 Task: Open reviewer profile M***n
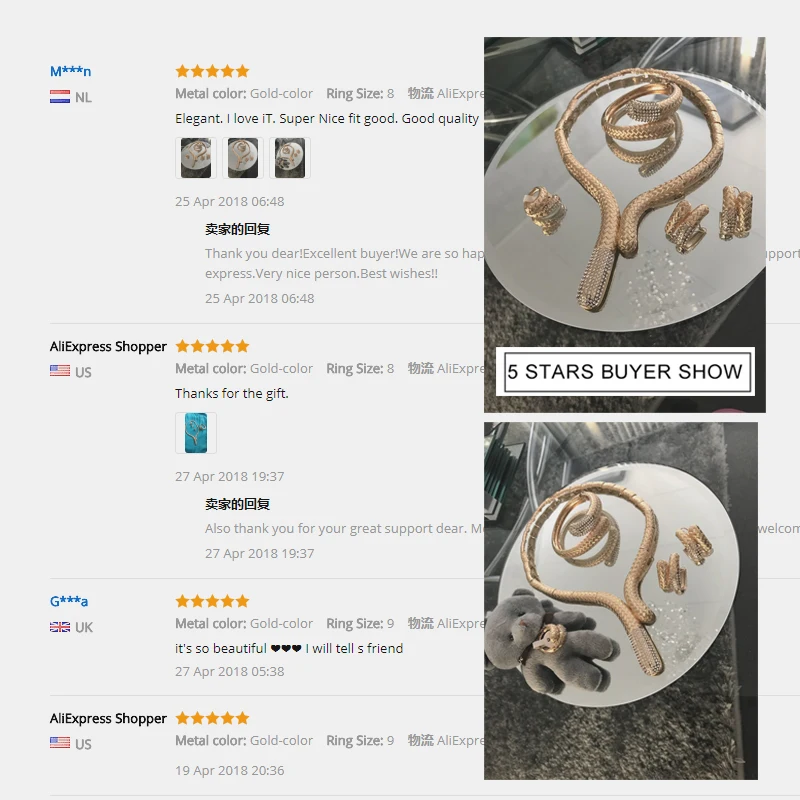coord(70,71)
